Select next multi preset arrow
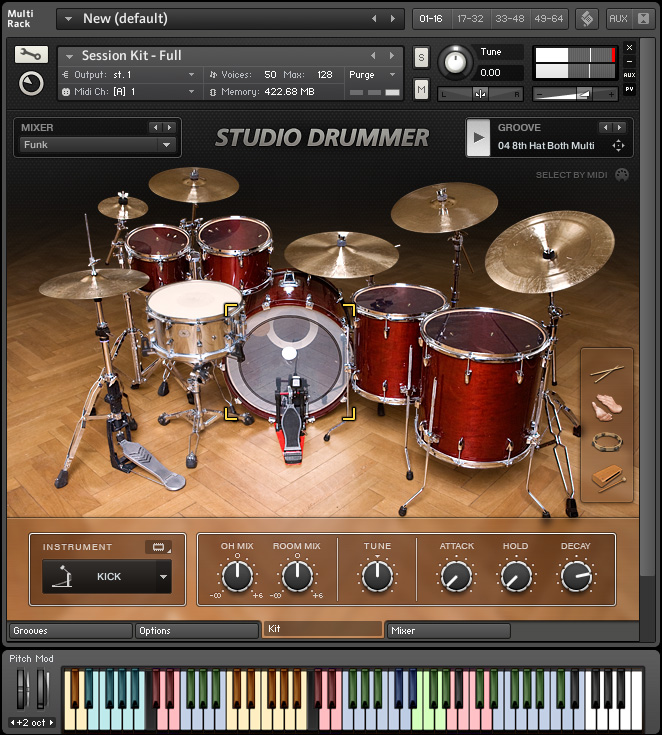The width and height of the screenshot is (662, 735). tap(393, 19)
